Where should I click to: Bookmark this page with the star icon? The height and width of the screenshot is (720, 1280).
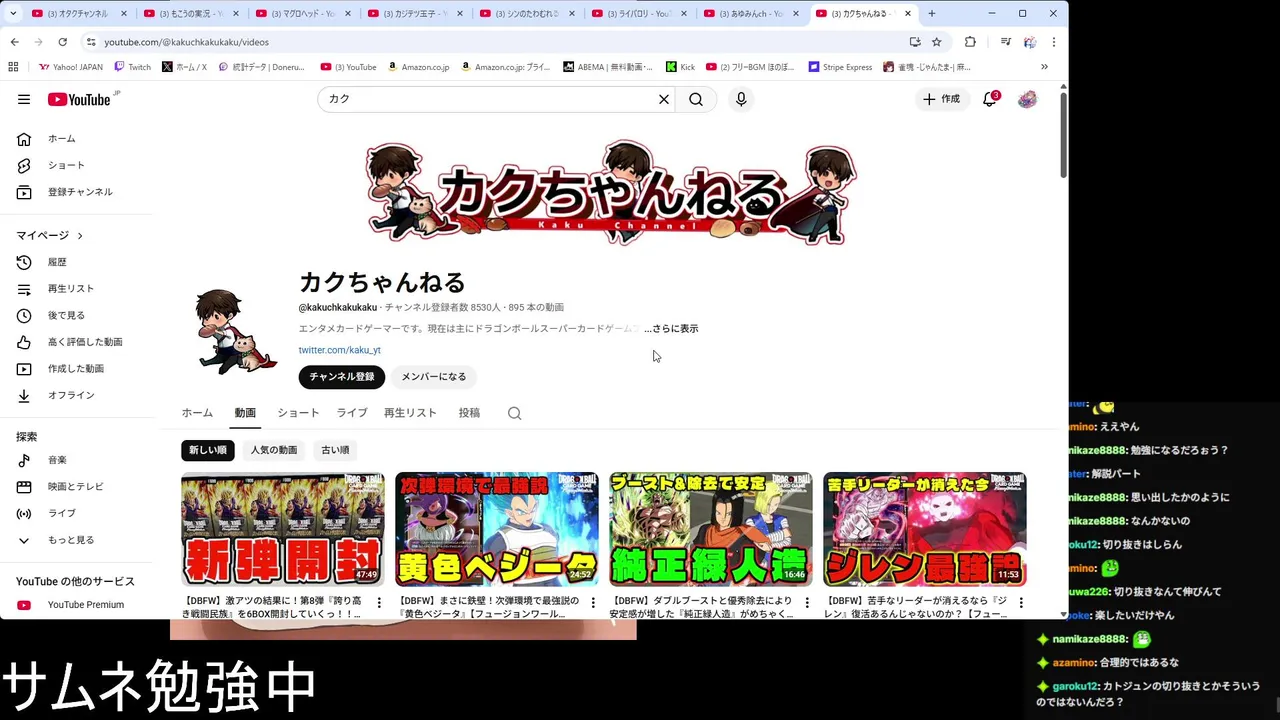coord(937,42)
